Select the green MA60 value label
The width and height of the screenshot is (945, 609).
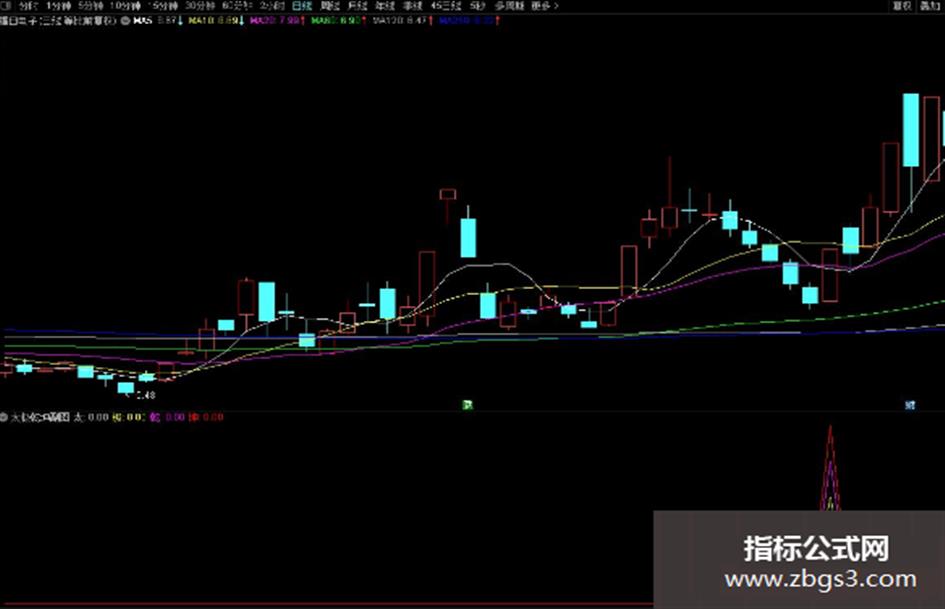pyautogui.click(x=339, y=21)
